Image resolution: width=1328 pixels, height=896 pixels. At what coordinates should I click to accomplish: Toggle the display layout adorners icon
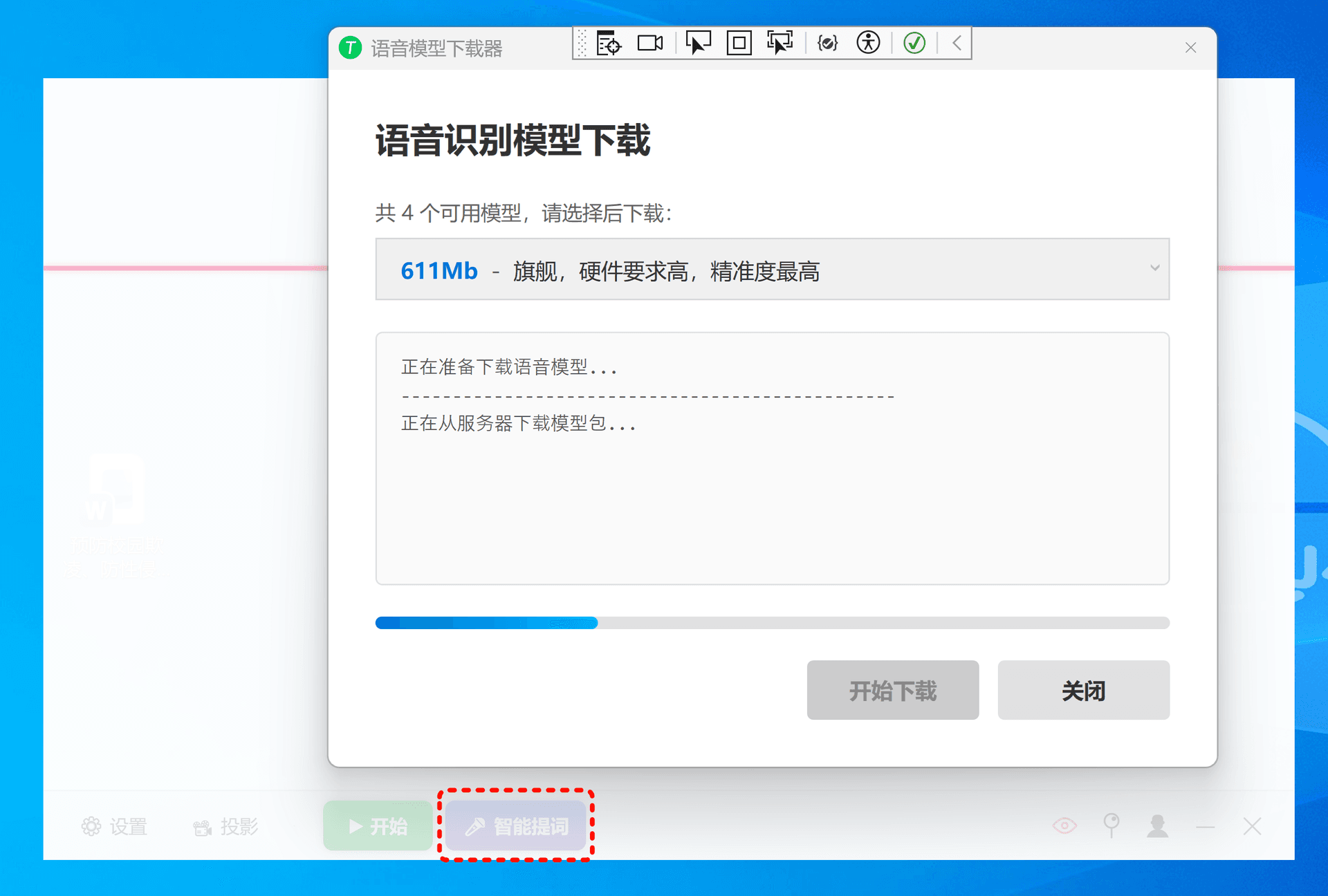pos(739,44)
